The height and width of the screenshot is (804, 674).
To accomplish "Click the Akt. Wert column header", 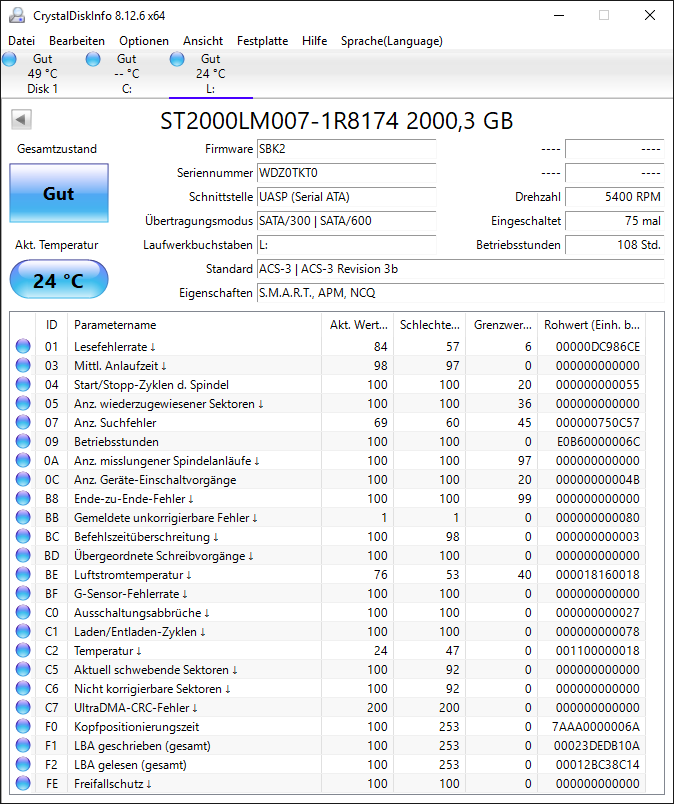I will (x=358, y=325).
